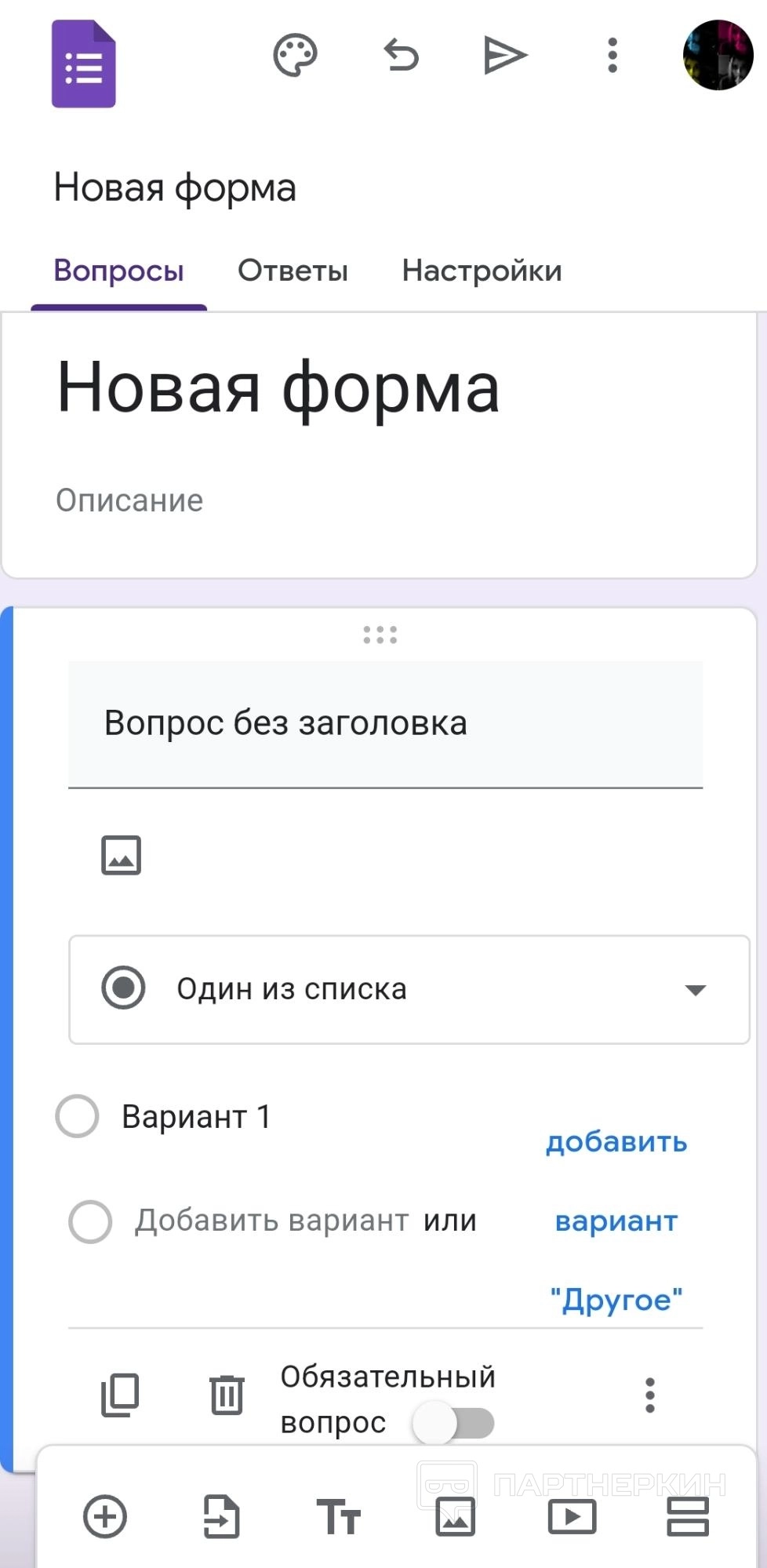Viewport: 767px width, 1568px height.
Task: Add a title and description block
Action: (x=338, y=1516)
